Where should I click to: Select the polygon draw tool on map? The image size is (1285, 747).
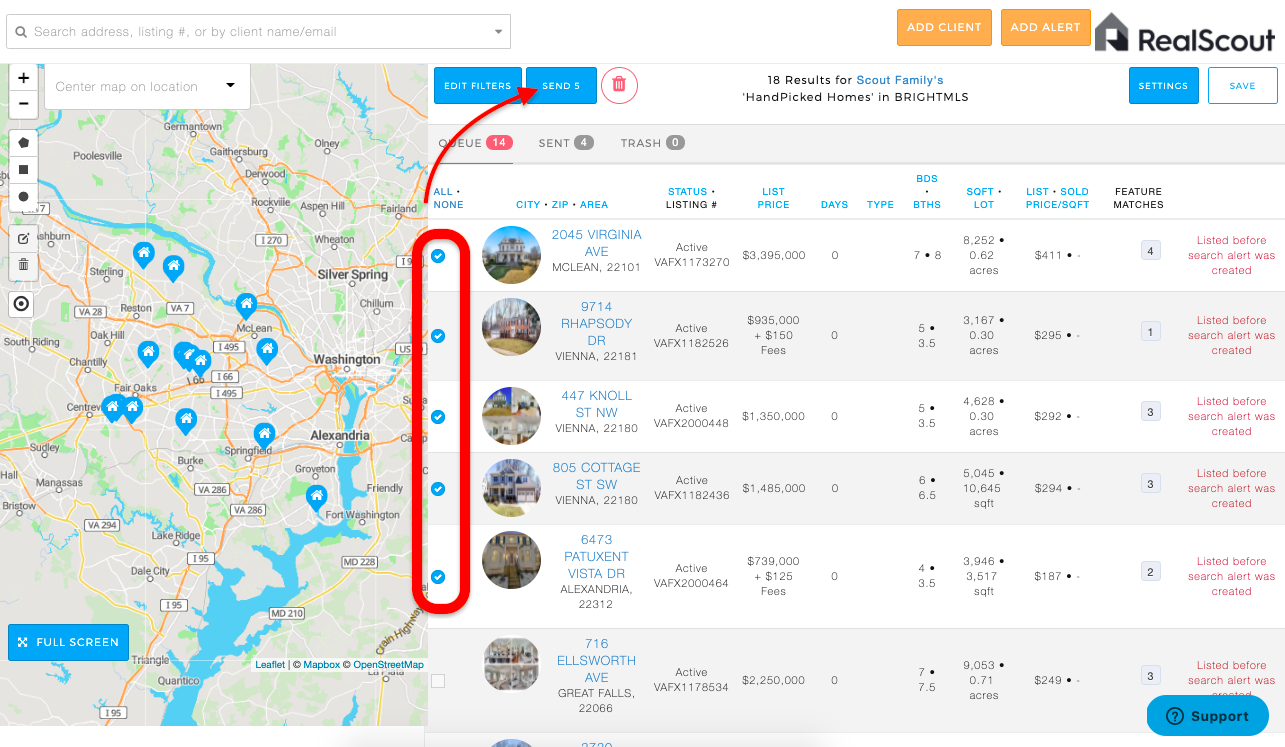click(23, 143)
